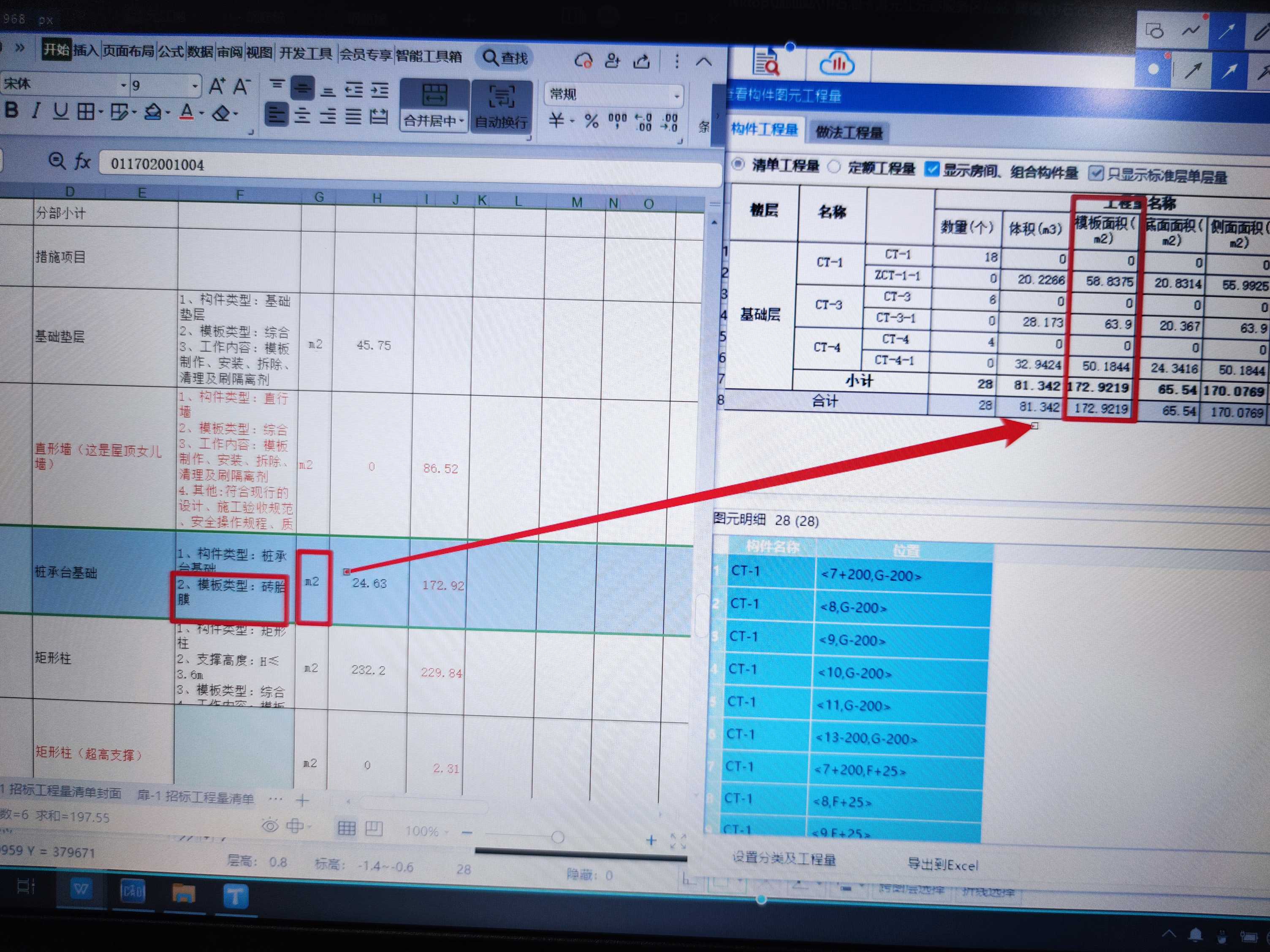Click the magnifier icon beside fx

[x=56, y=161]
